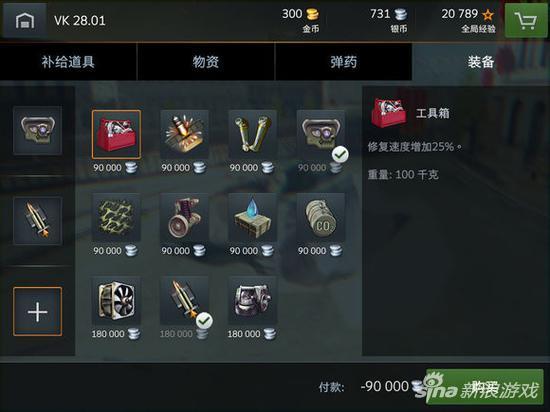Open the empty plus equipment slot
The image size is (550, 412).
tap(38, 311)
